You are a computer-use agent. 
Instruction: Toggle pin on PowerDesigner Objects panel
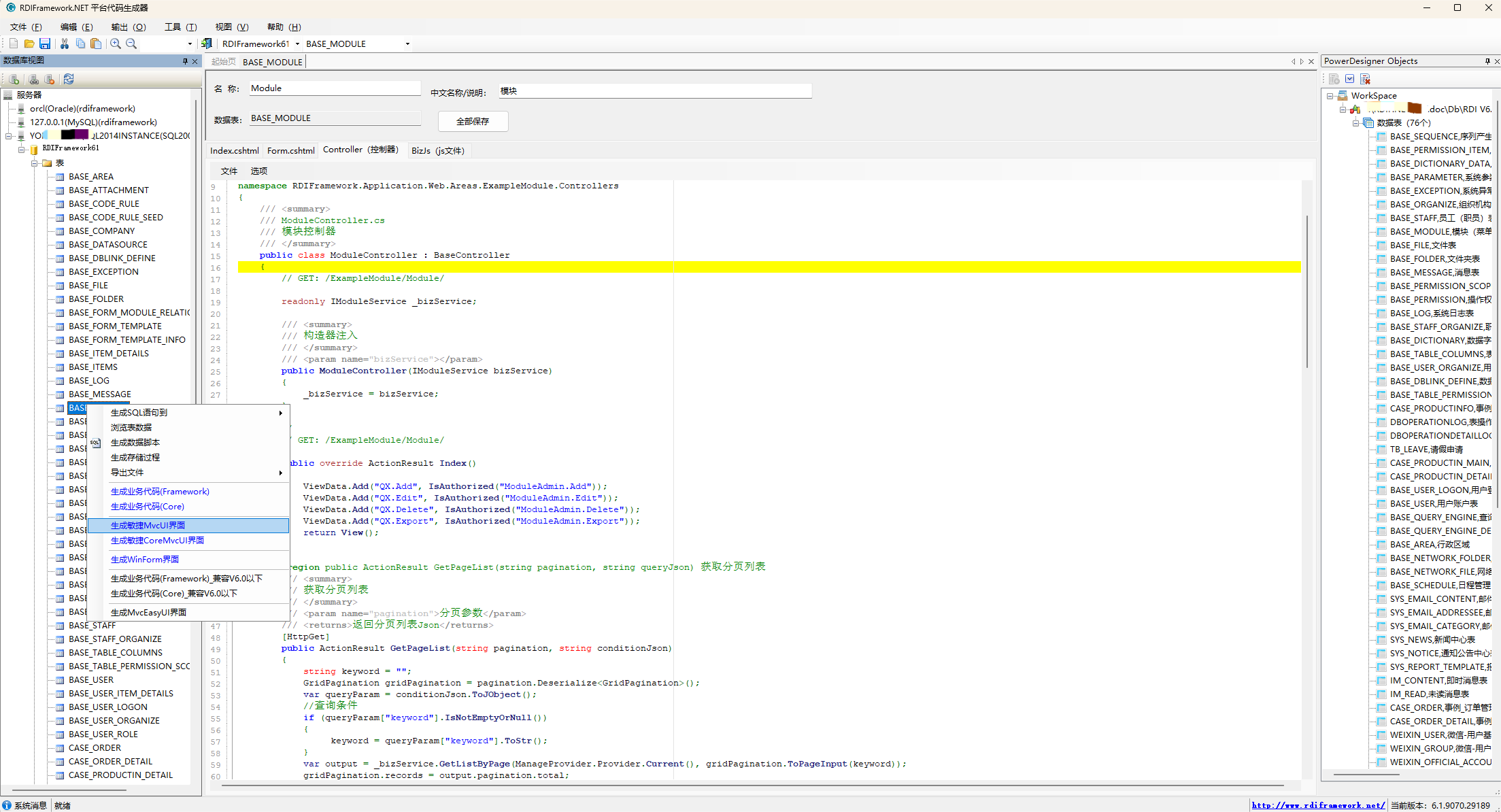1487,61
